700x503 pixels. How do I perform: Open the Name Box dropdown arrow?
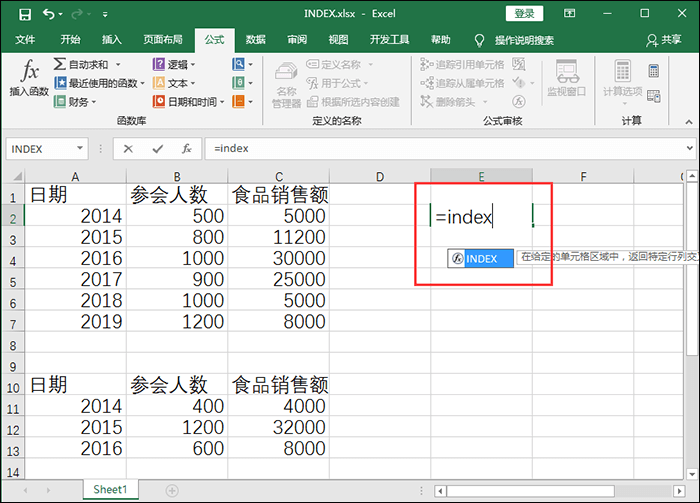(80, 148)
